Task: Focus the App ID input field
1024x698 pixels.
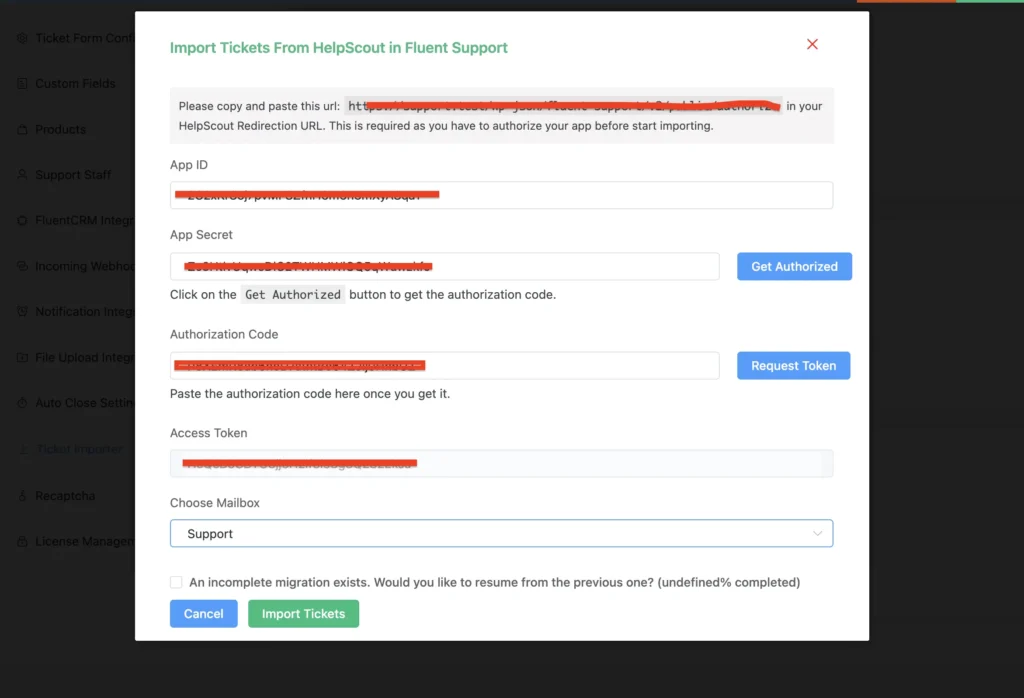Action: point(502,195)
